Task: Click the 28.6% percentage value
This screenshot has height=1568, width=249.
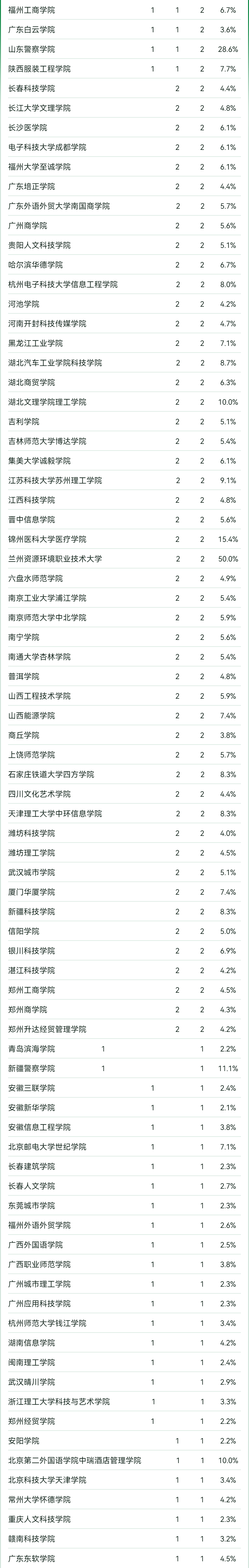Action: pos(228,49)
